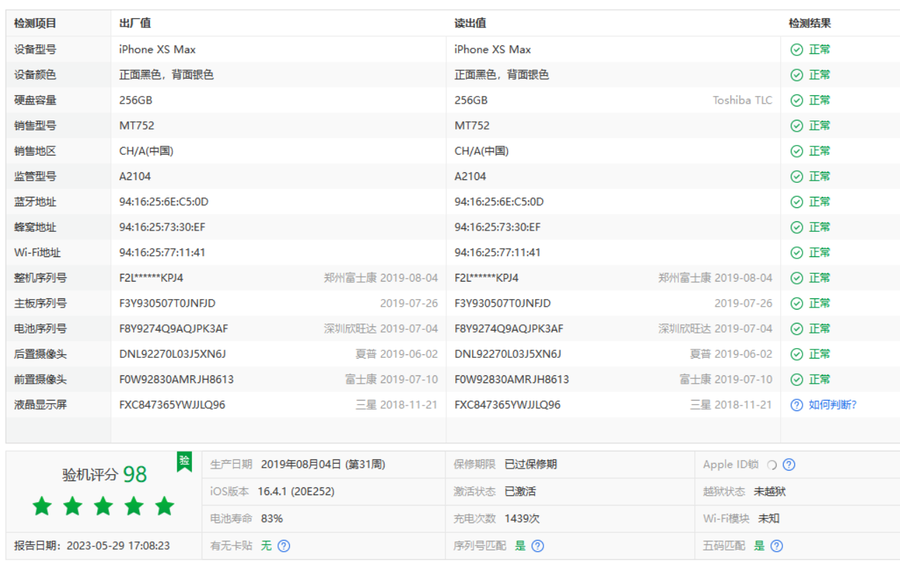Click factory rear camera serial DNL92270L03J5XN6J
Image resolution: width=900 pixels, height=575 pixels.
(172, 354)
